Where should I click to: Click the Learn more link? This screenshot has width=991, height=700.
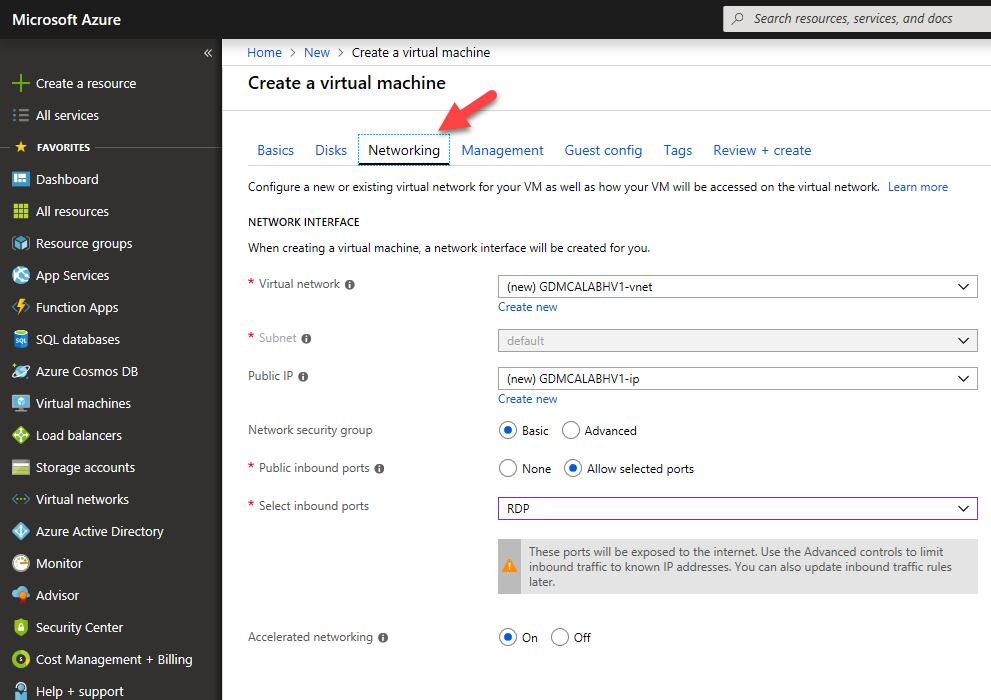pyautogui.click(x=918, y=187)
